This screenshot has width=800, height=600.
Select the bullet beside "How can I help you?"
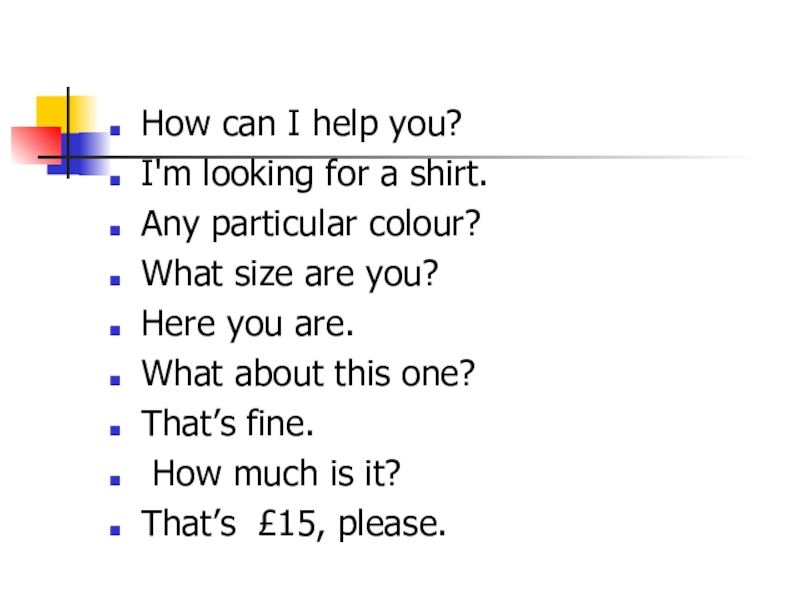click(116, 130)
